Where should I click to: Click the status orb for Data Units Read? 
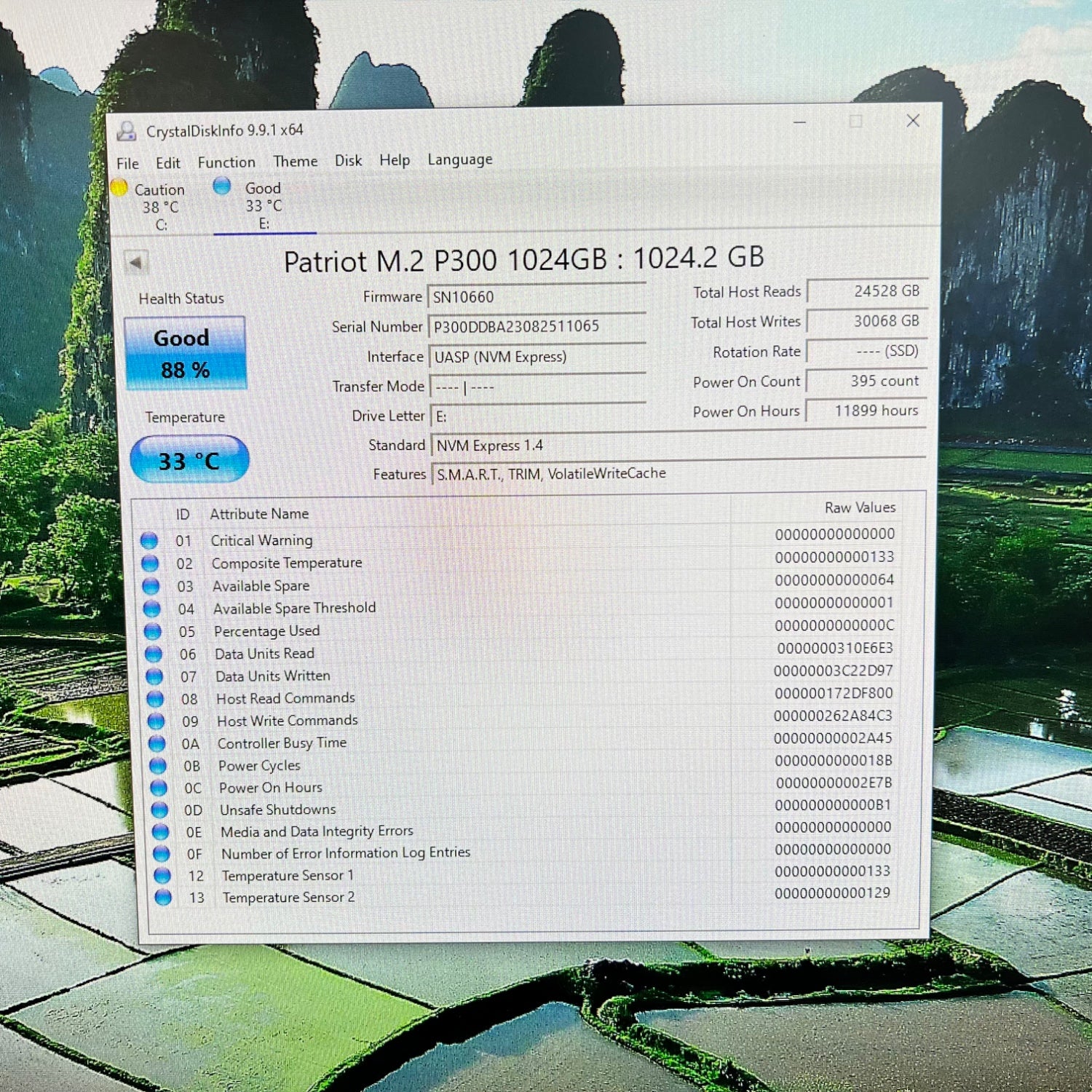pos(154,654)
